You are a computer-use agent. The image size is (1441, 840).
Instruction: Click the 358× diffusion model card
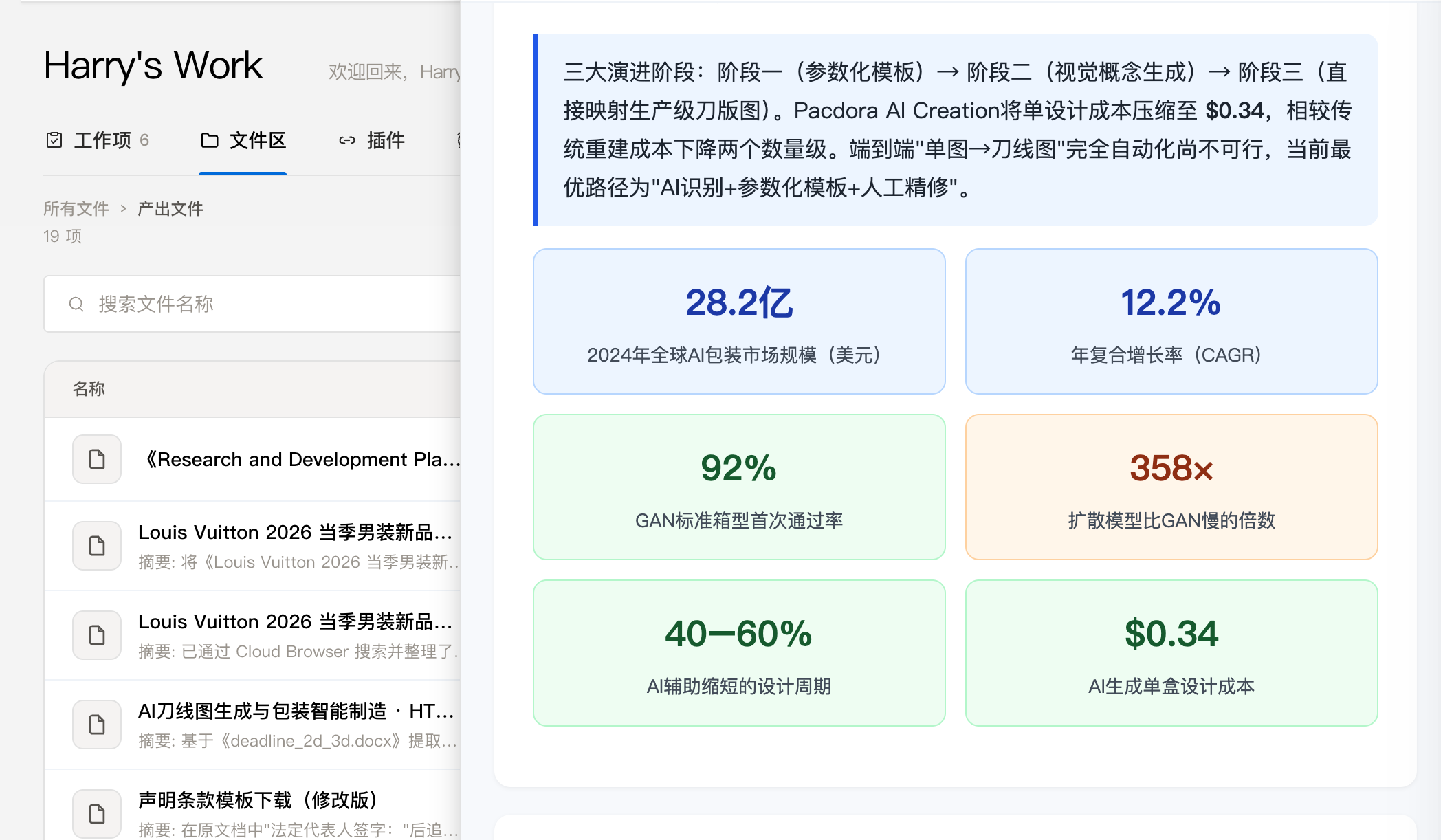click(x=1171, y=487)
